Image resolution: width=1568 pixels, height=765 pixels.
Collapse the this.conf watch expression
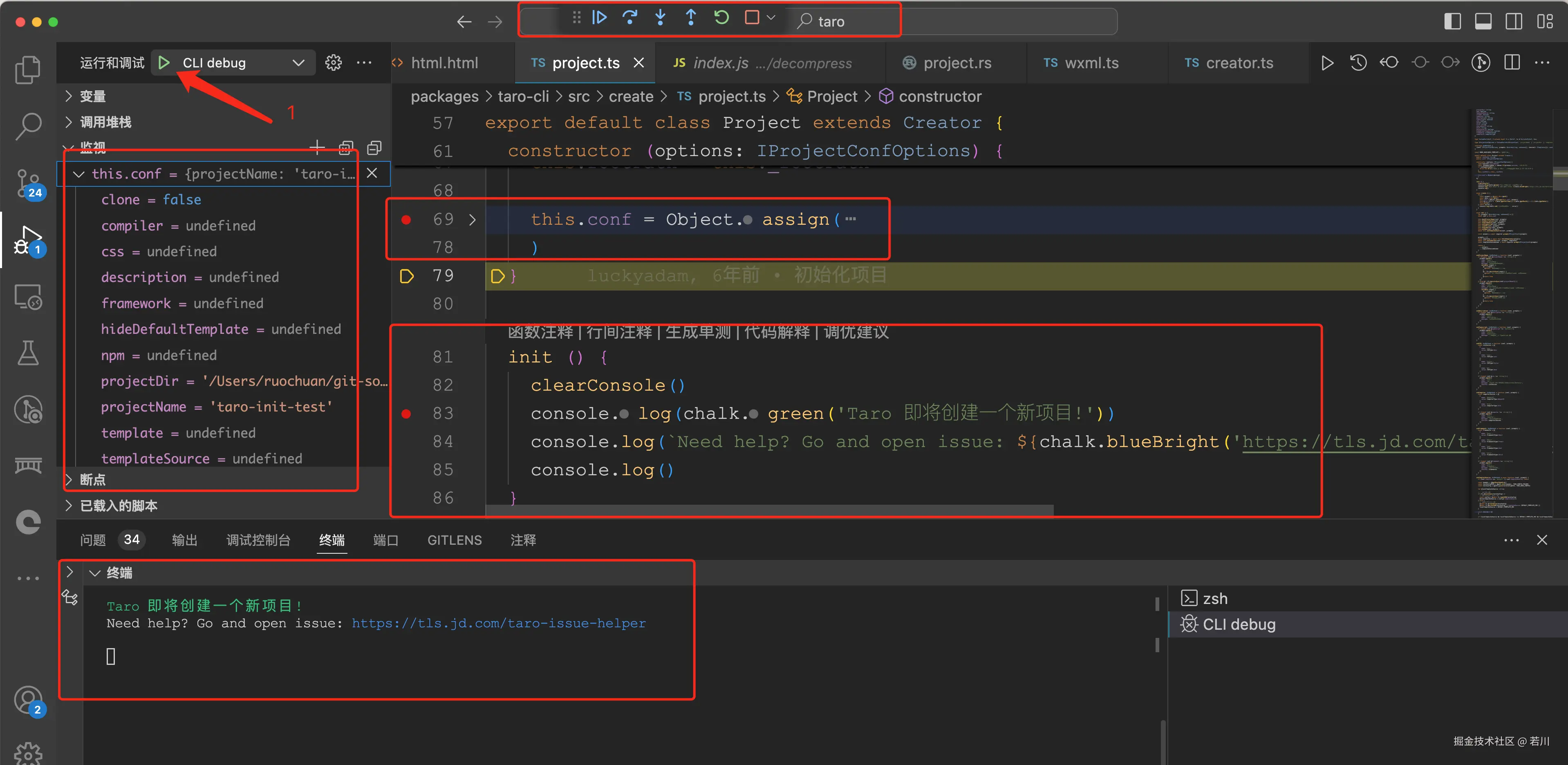click(78, 174)
